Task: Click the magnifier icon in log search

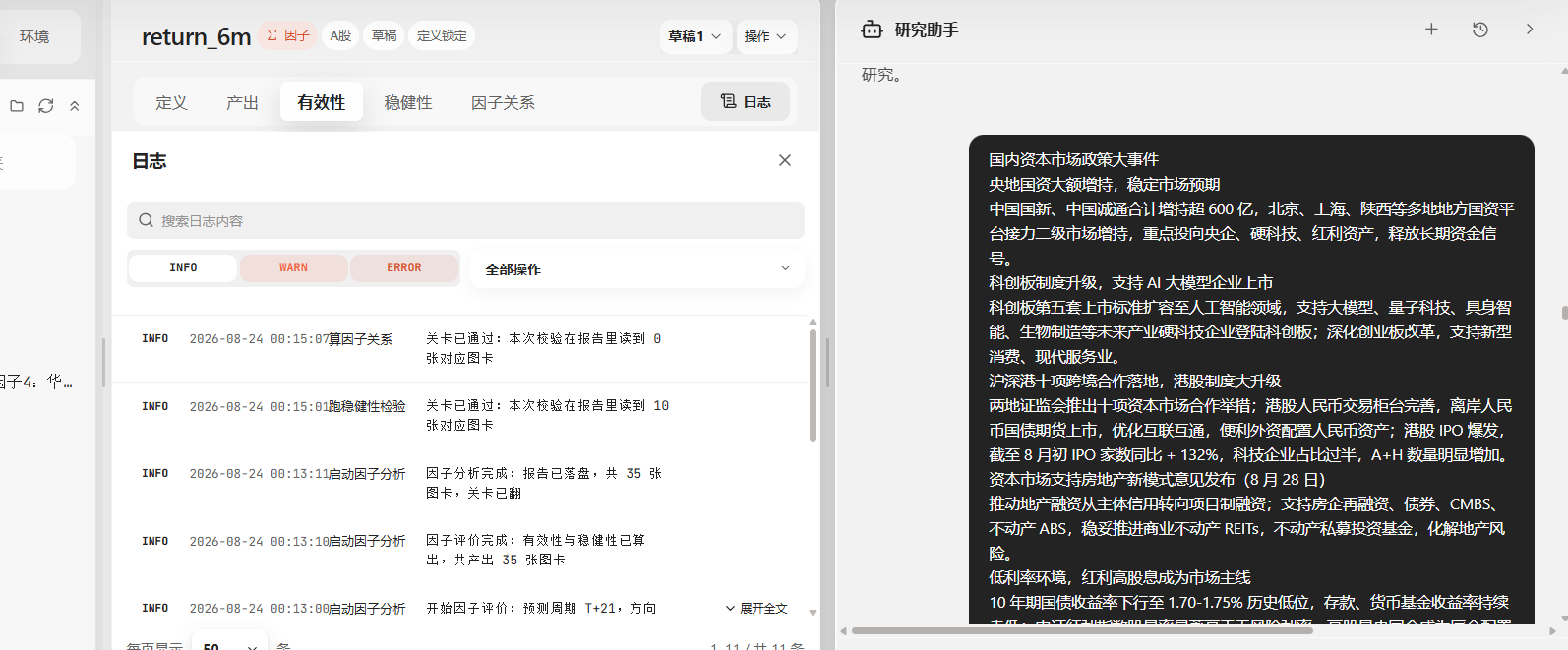Action: point(146,220)
